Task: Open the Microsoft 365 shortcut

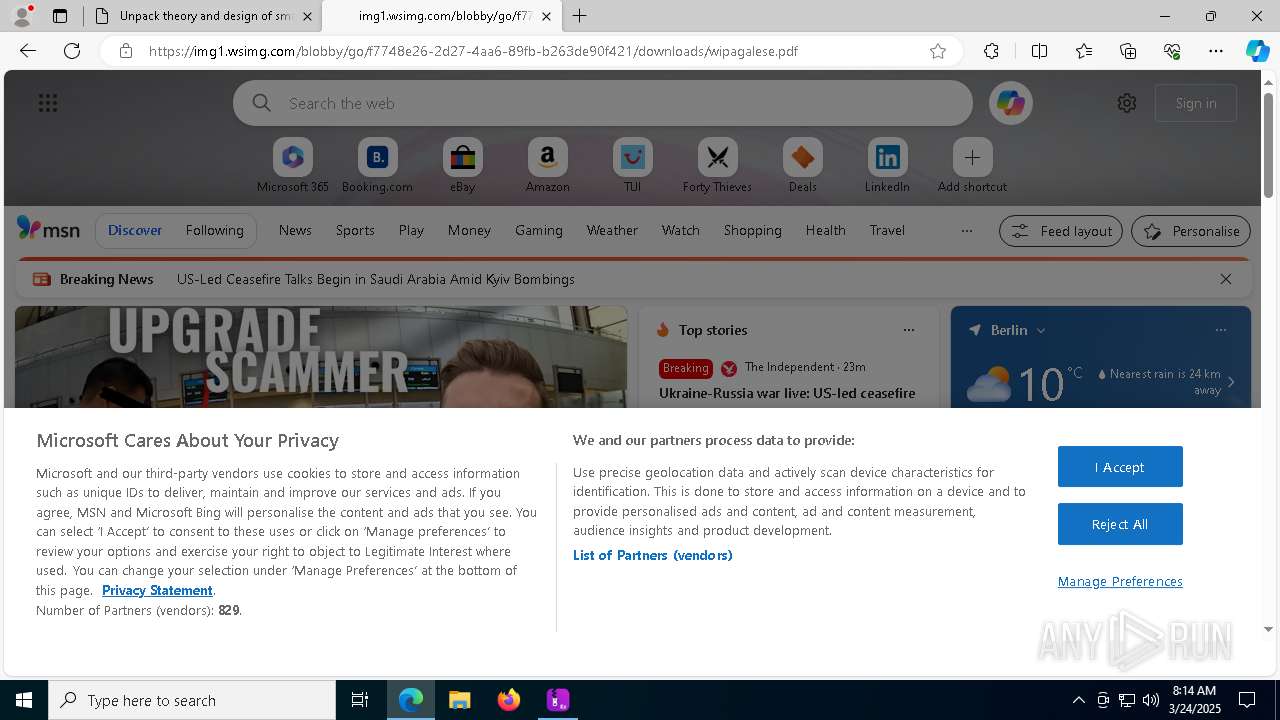Action: point(293,166)
